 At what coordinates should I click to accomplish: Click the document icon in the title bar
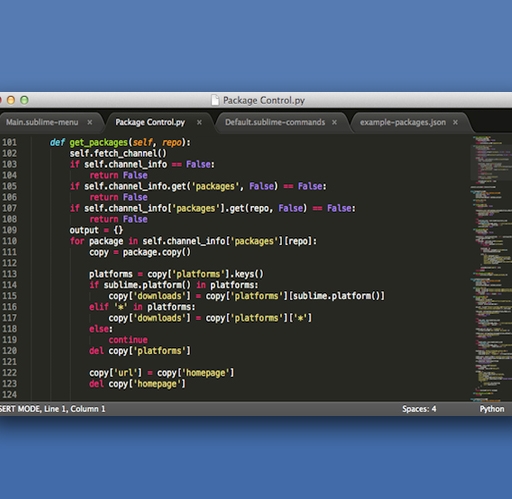pyautogui.click(x=215, y=100)
